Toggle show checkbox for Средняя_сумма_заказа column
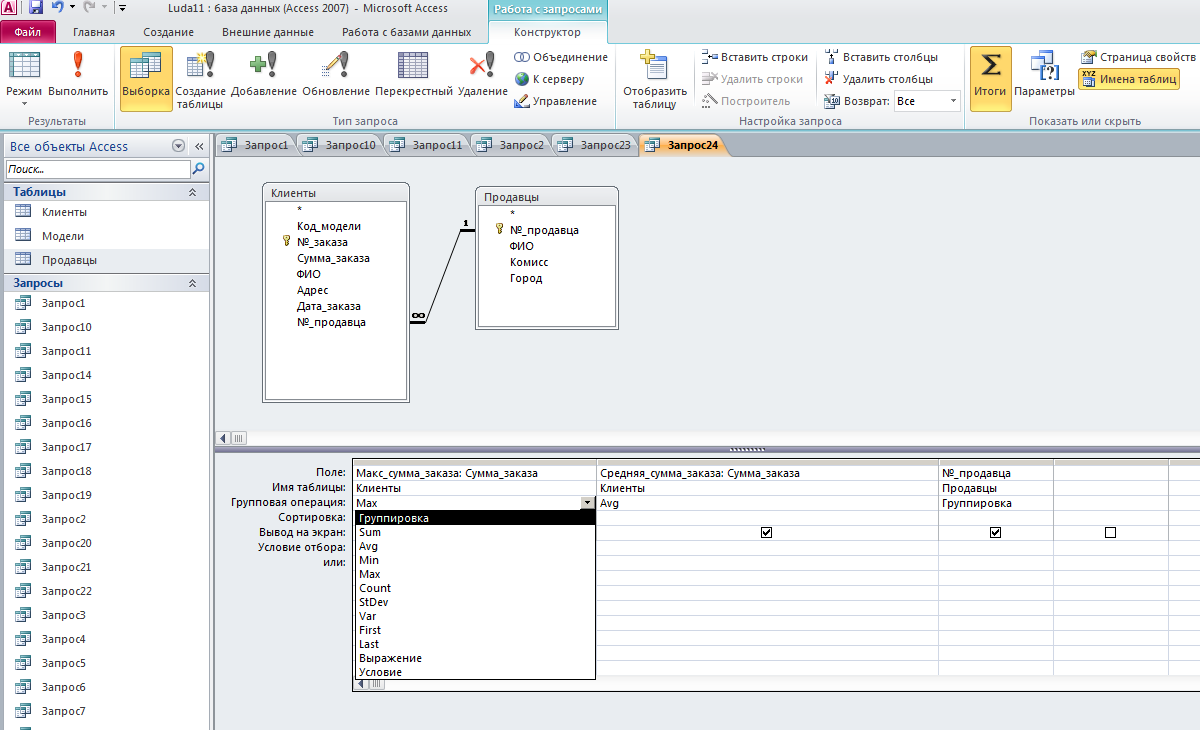Image resolution: width=1200 pixels, height=730 pixels. pyautogui.click(x=767, y=533)
